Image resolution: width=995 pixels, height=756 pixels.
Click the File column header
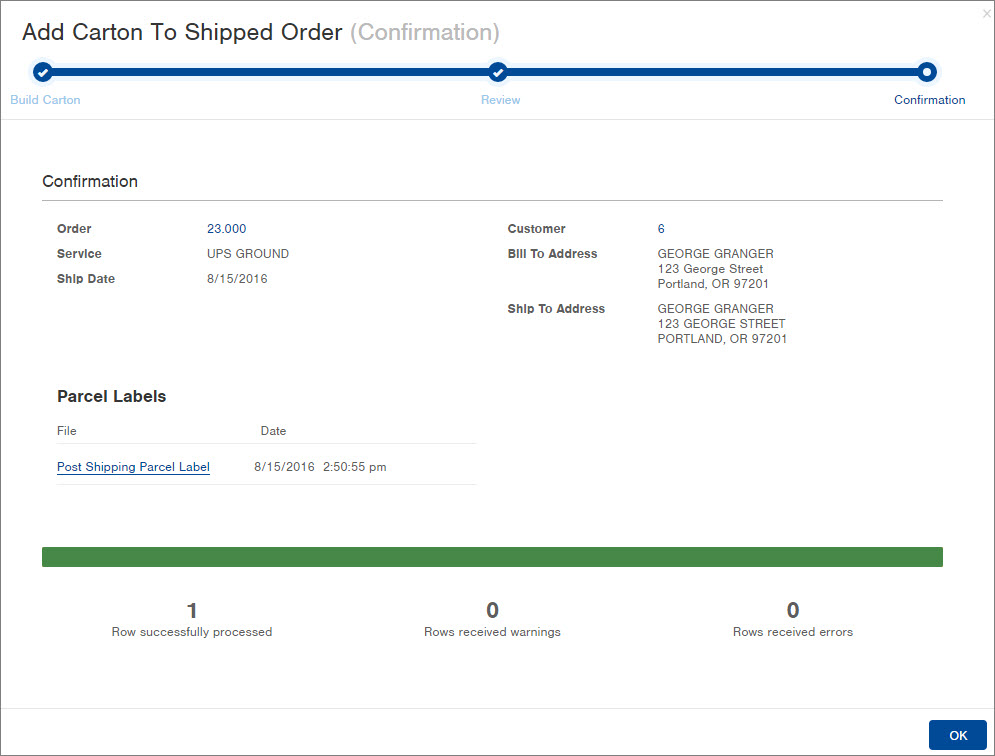(67, 430)
